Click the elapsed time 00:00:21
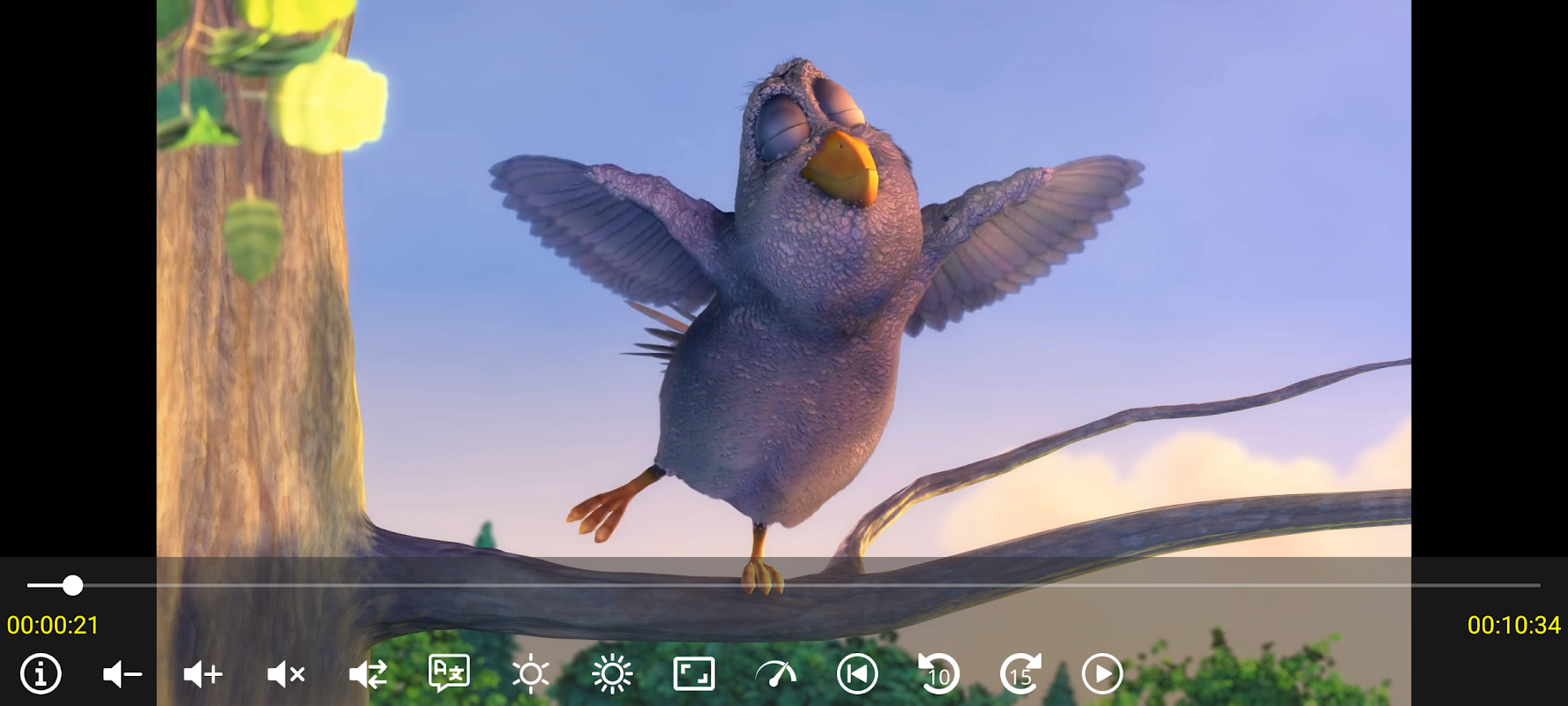 53,626
